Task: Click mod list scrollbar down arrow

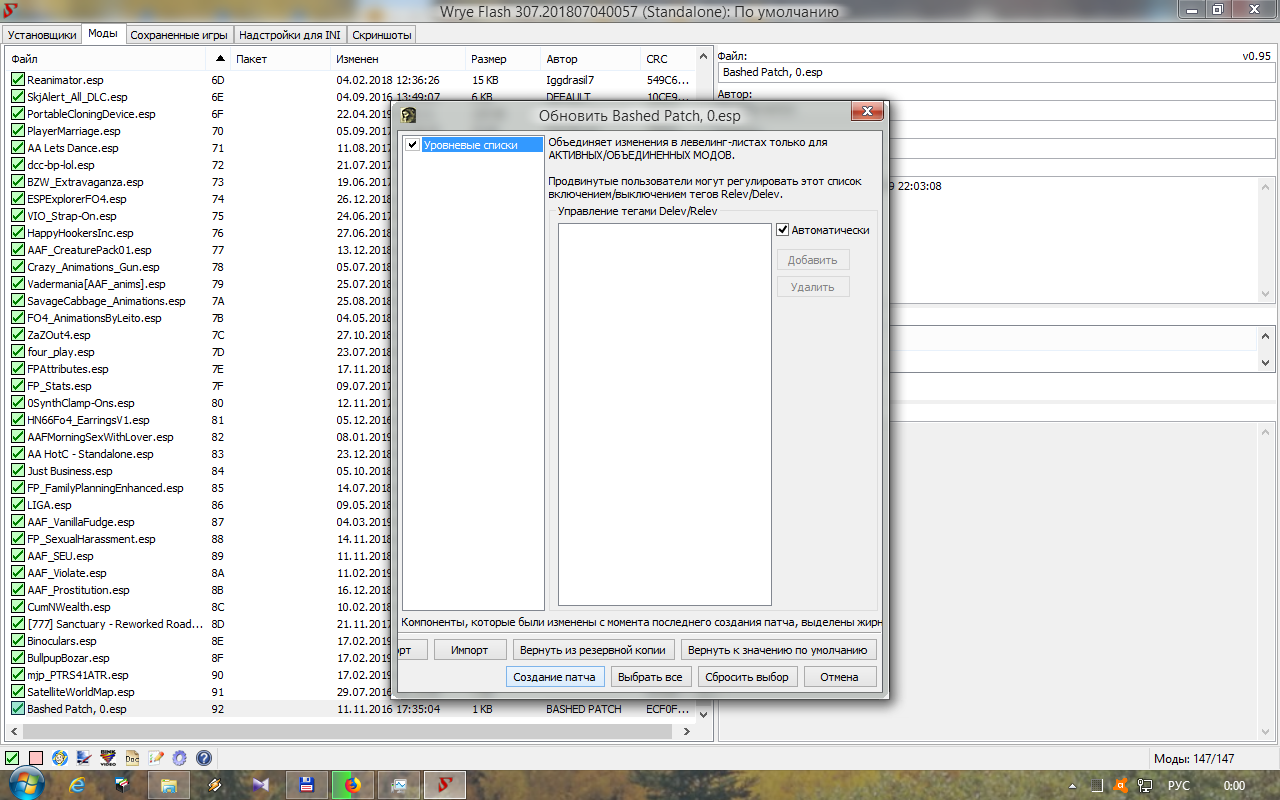Action: (703, 714)
